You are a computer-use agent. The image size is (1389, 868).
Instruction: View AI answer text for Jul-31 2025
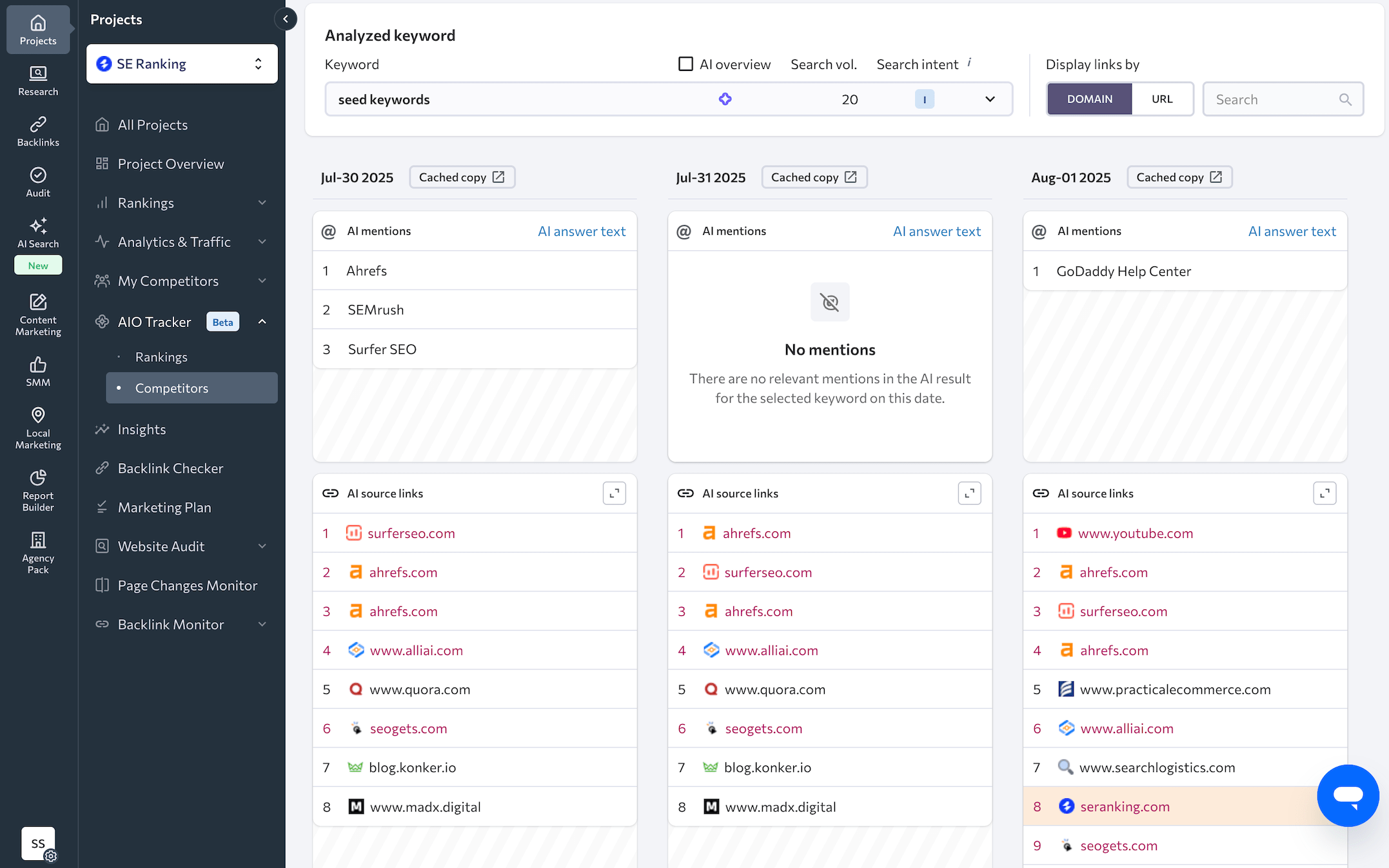[x=937, y=231]
